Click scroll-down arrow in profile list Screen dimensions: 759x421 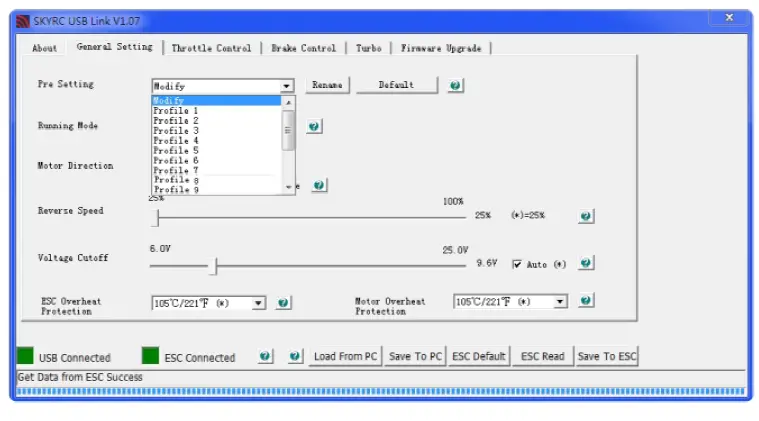(x=288, y=187)
